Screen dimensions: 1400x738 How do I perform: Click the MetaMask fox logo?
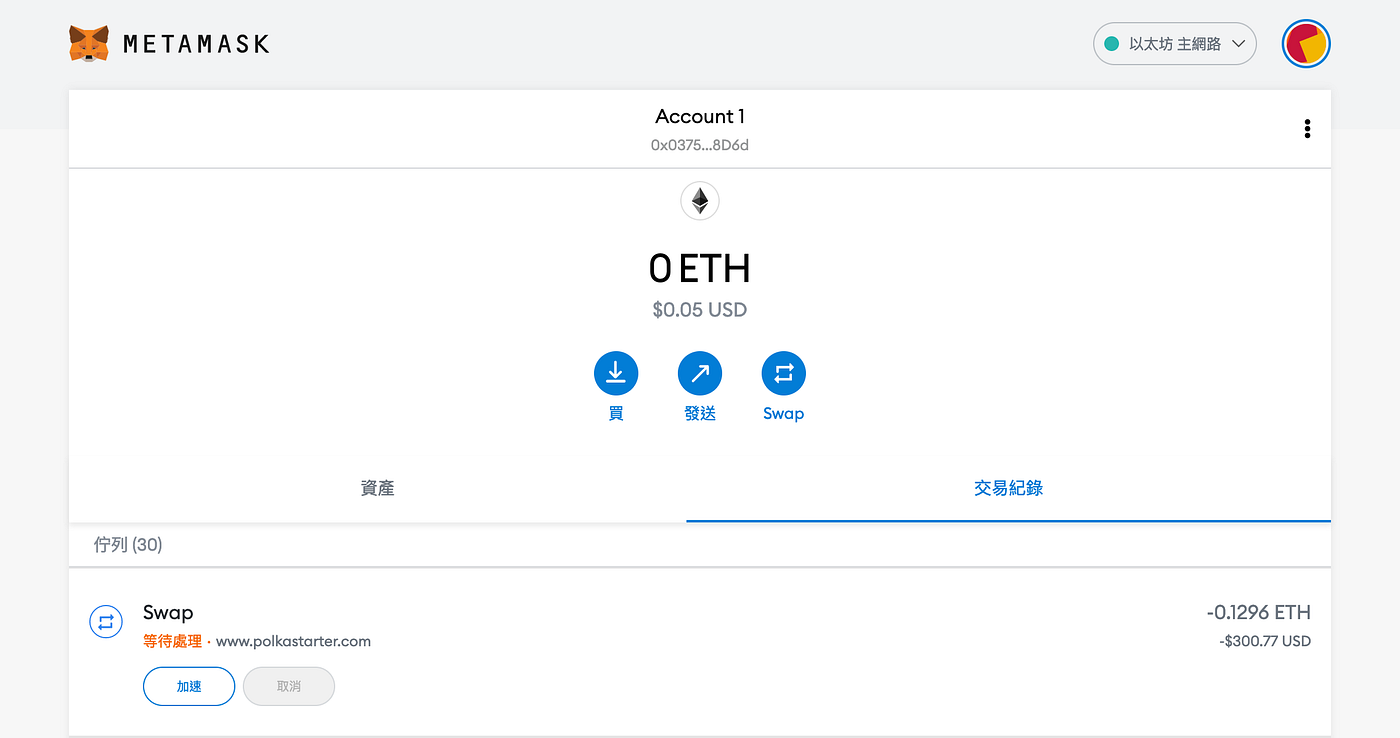point(89,44)
